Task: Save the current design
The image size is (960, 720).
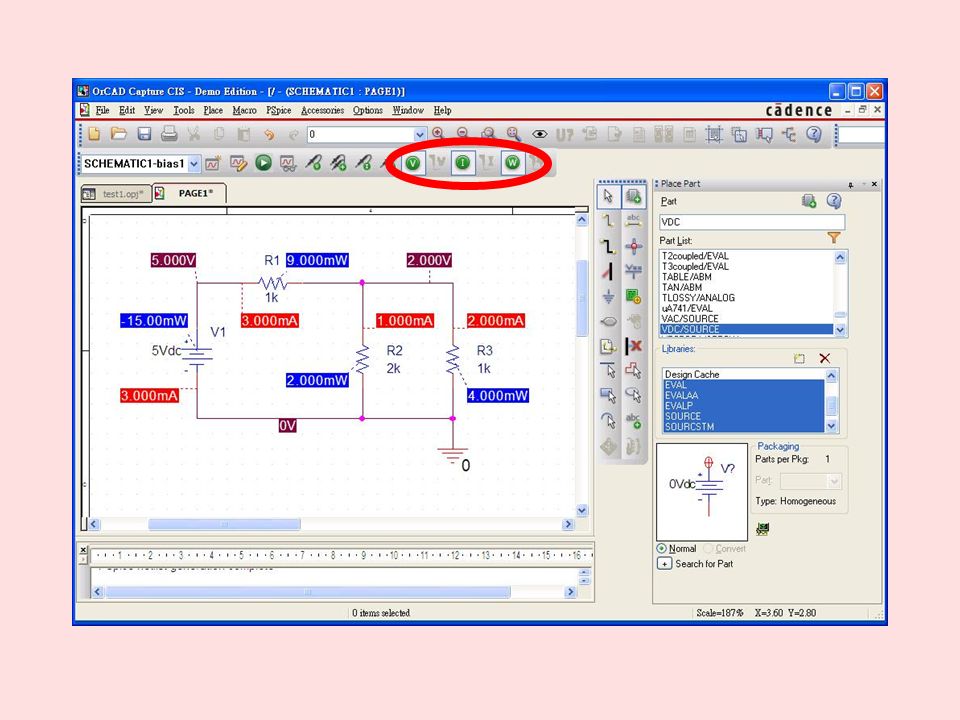Action: point(144,133)
